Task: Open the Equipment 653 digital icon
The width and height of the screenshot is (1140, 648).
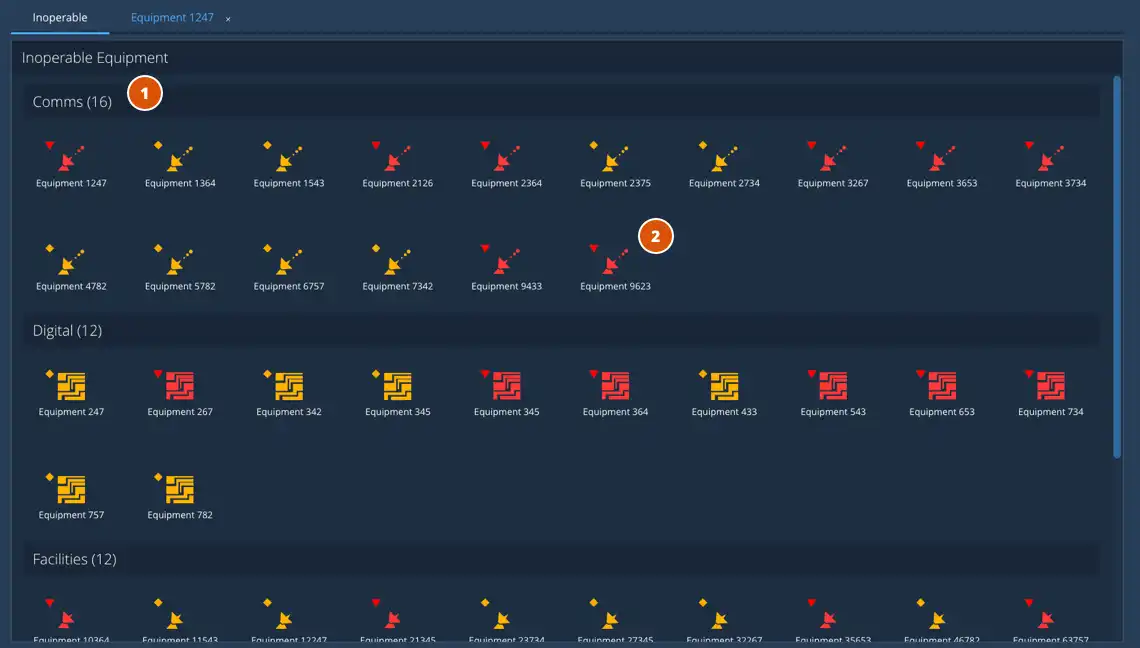Action: (942, 385)
